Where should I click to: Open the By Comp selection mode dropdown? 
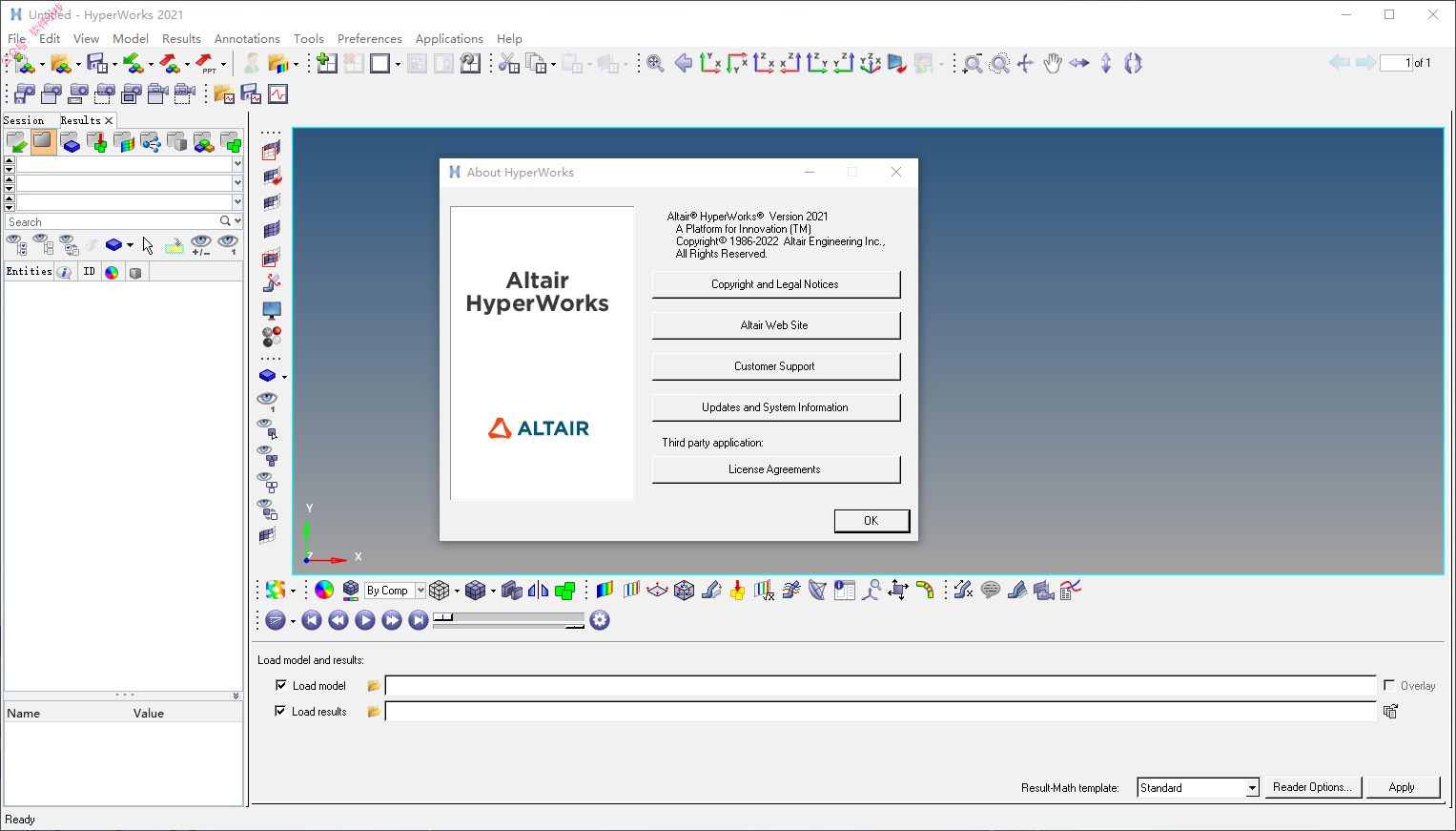coord(420,591)
